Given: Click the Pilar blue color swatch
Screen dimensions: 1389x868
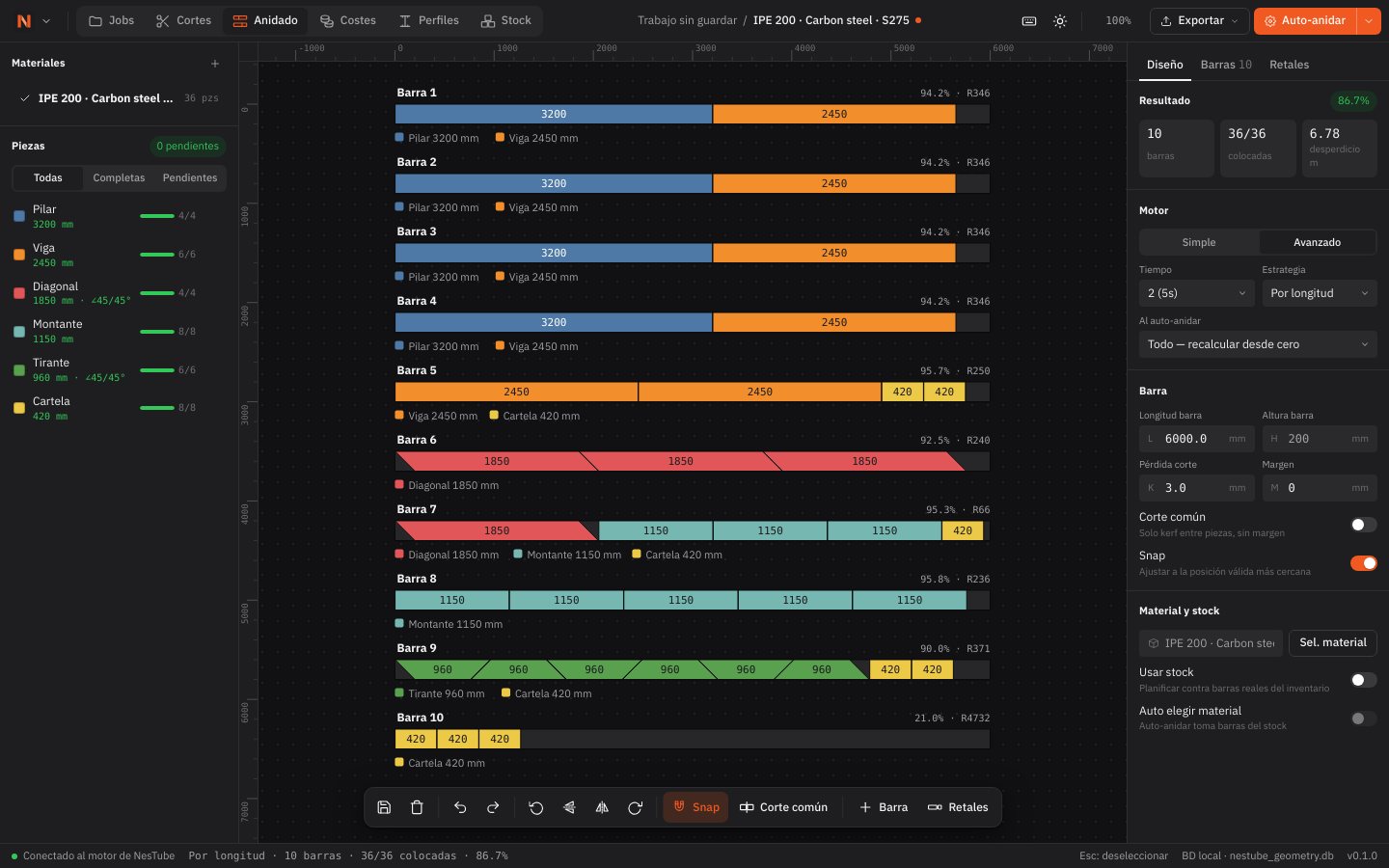Looking at the screenshot, I should coord(19,216).
